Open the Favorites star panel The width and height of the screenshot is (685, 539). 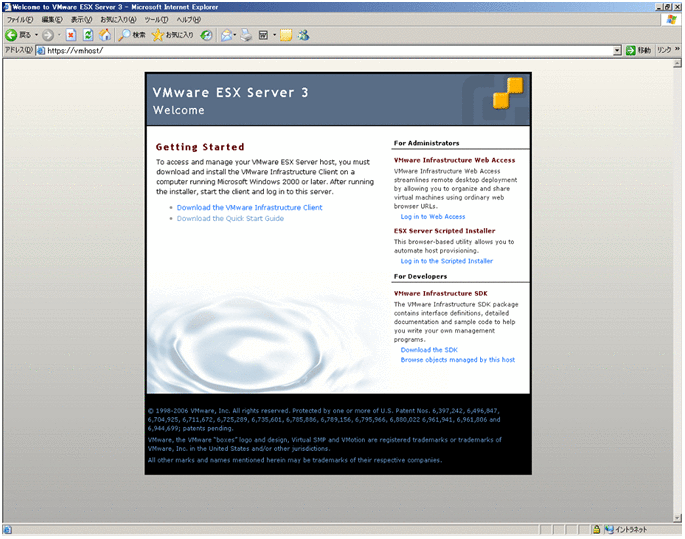tap(173, 35)
